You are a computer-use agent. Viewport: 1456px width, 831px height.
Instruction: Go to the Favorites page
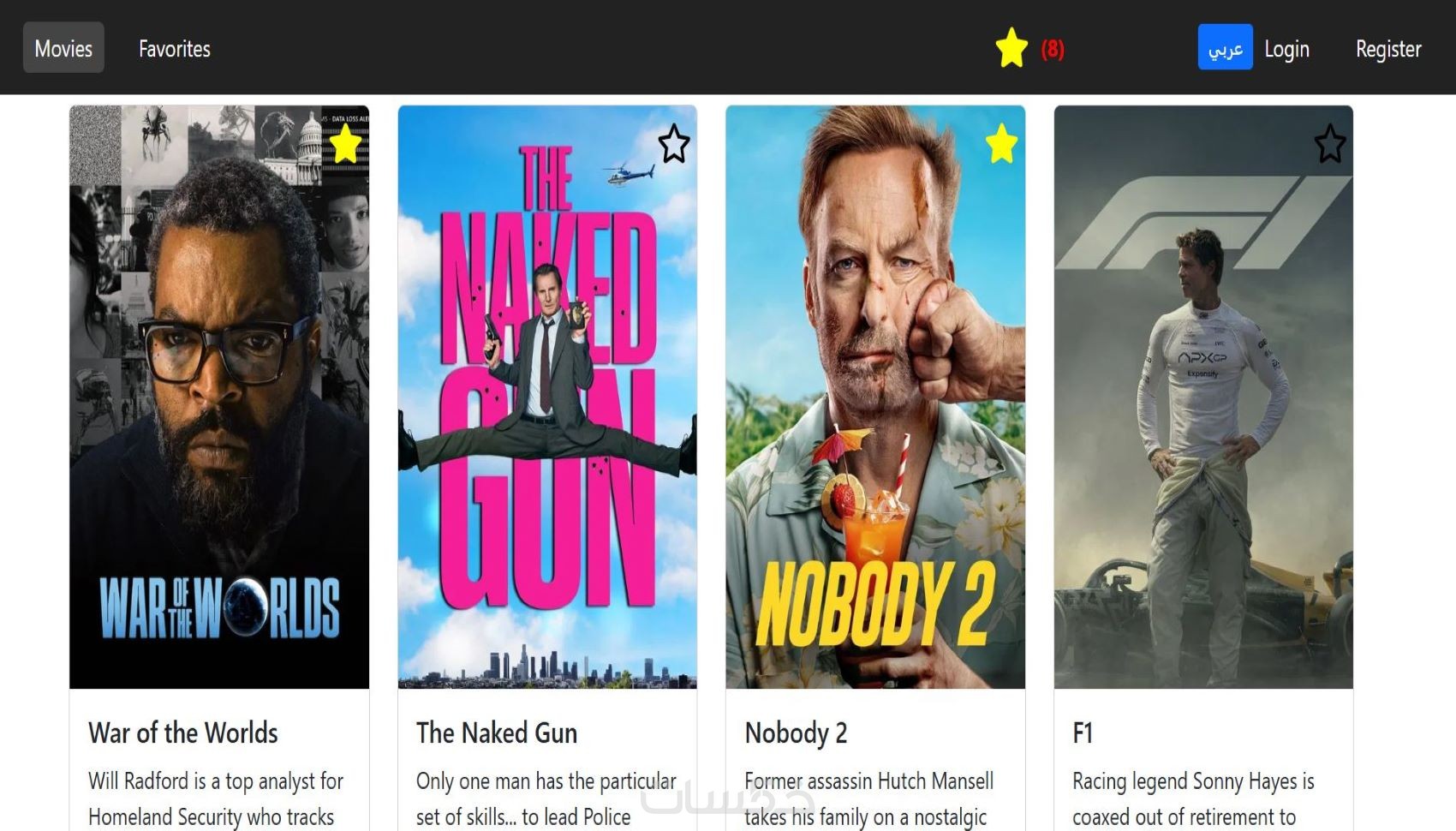click(x=175, y=49)
